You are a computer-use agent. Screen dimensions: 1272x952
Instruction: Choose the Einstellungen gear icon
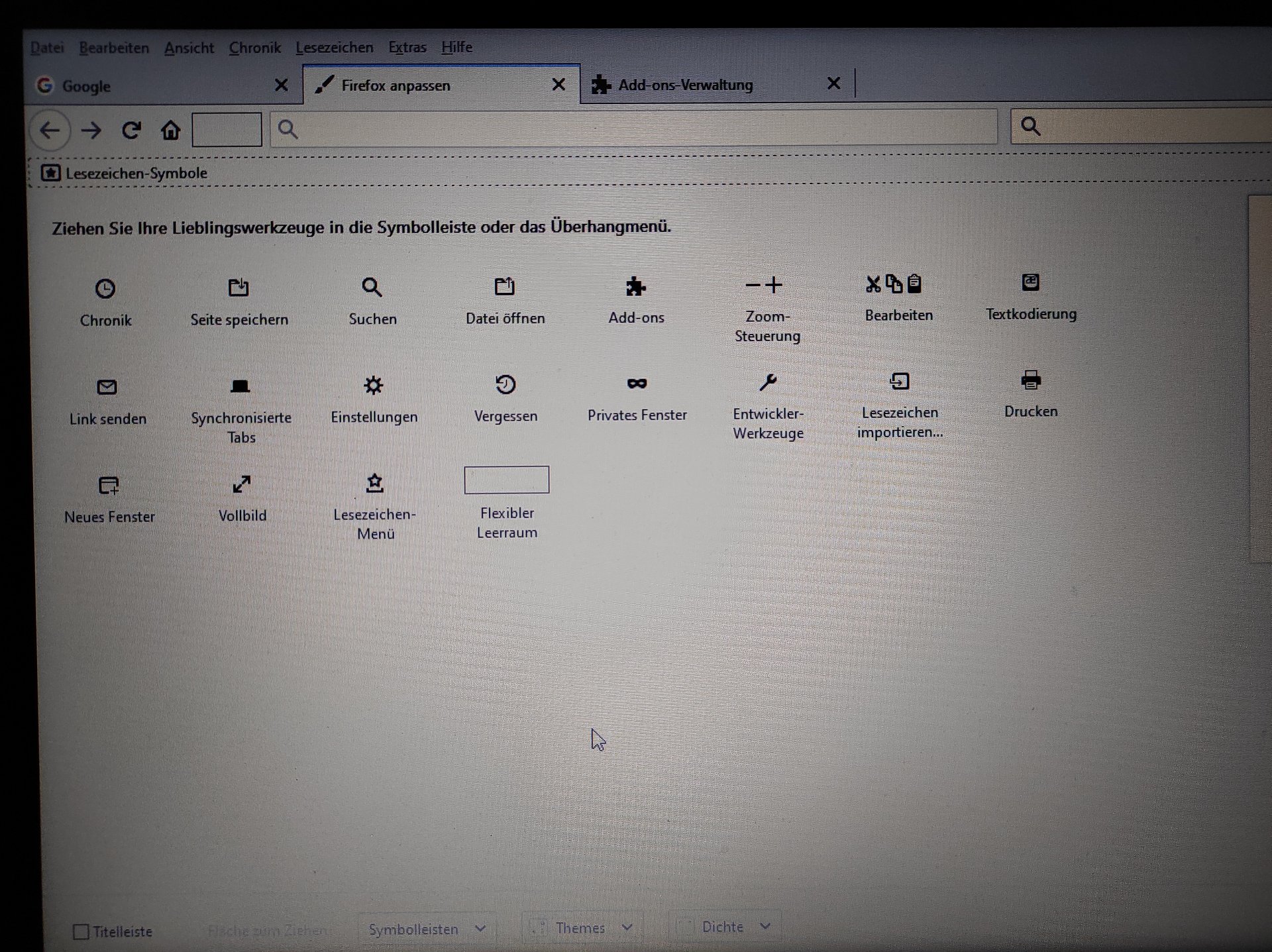click(x=374, y=385)
